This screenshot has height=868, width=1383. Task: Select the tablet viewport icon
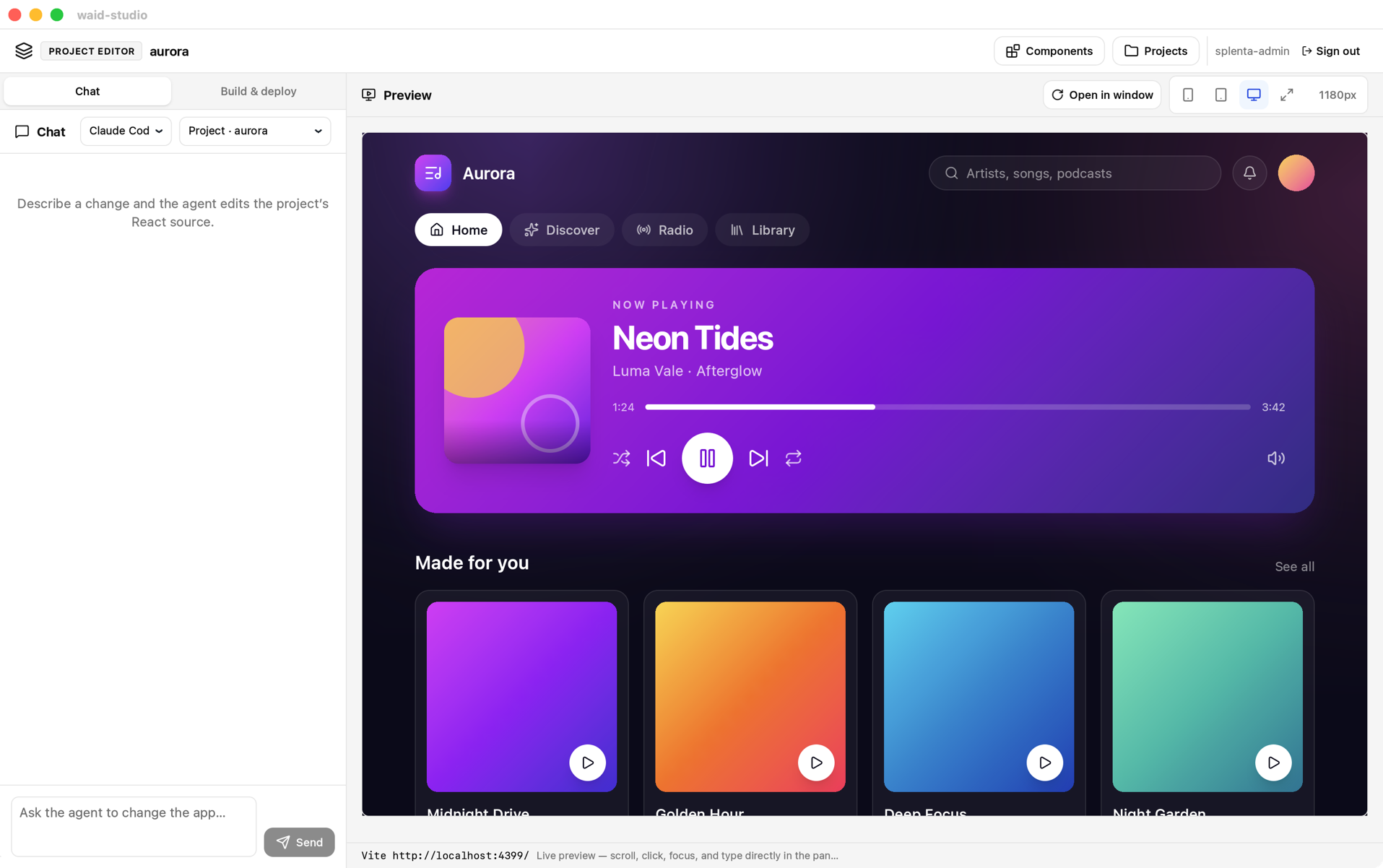coord(1221,95)
